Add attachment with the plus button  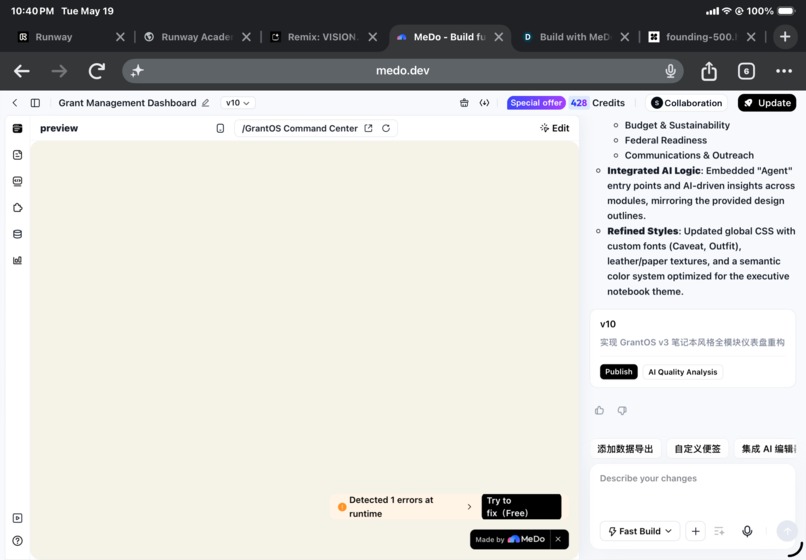click(x=695, y=531)
